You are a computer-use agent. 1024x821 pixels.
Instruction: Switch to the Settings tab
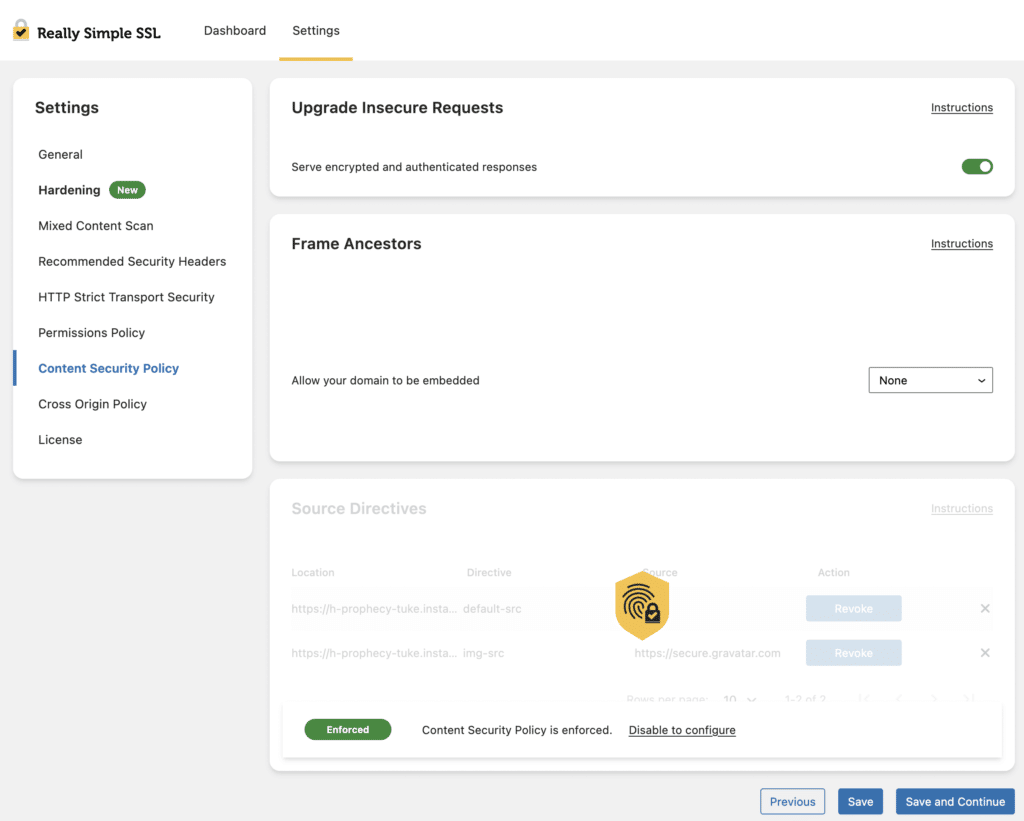[x=316, y=31]
